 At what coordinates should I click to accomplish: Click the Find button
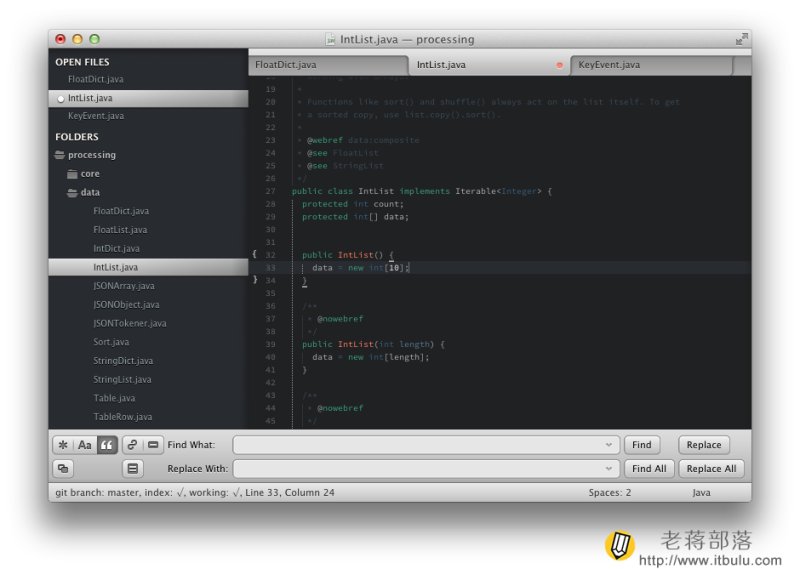click(642, 445)
